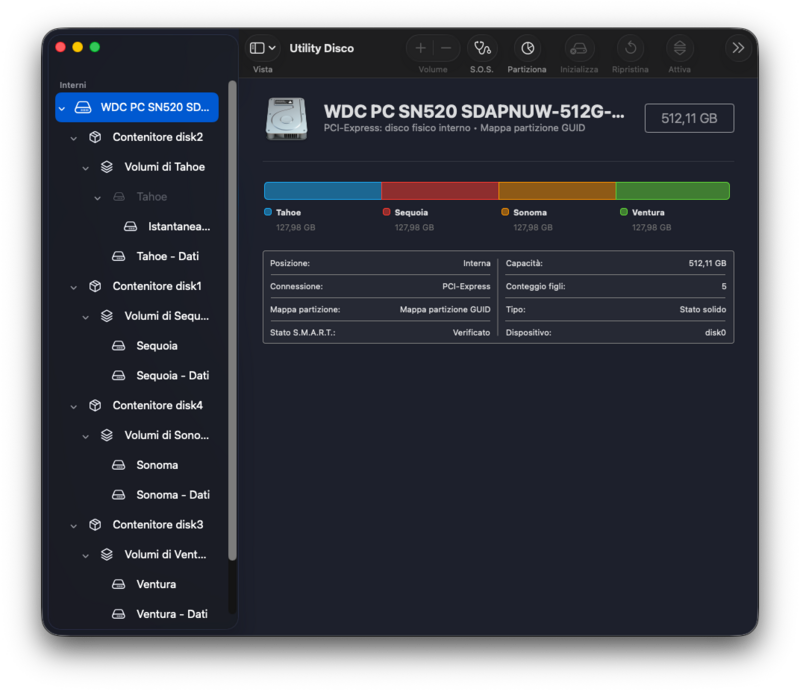Click the Inizializza erase icon
The height and width of the screenshot is (691, 800).
click(579, 48)
